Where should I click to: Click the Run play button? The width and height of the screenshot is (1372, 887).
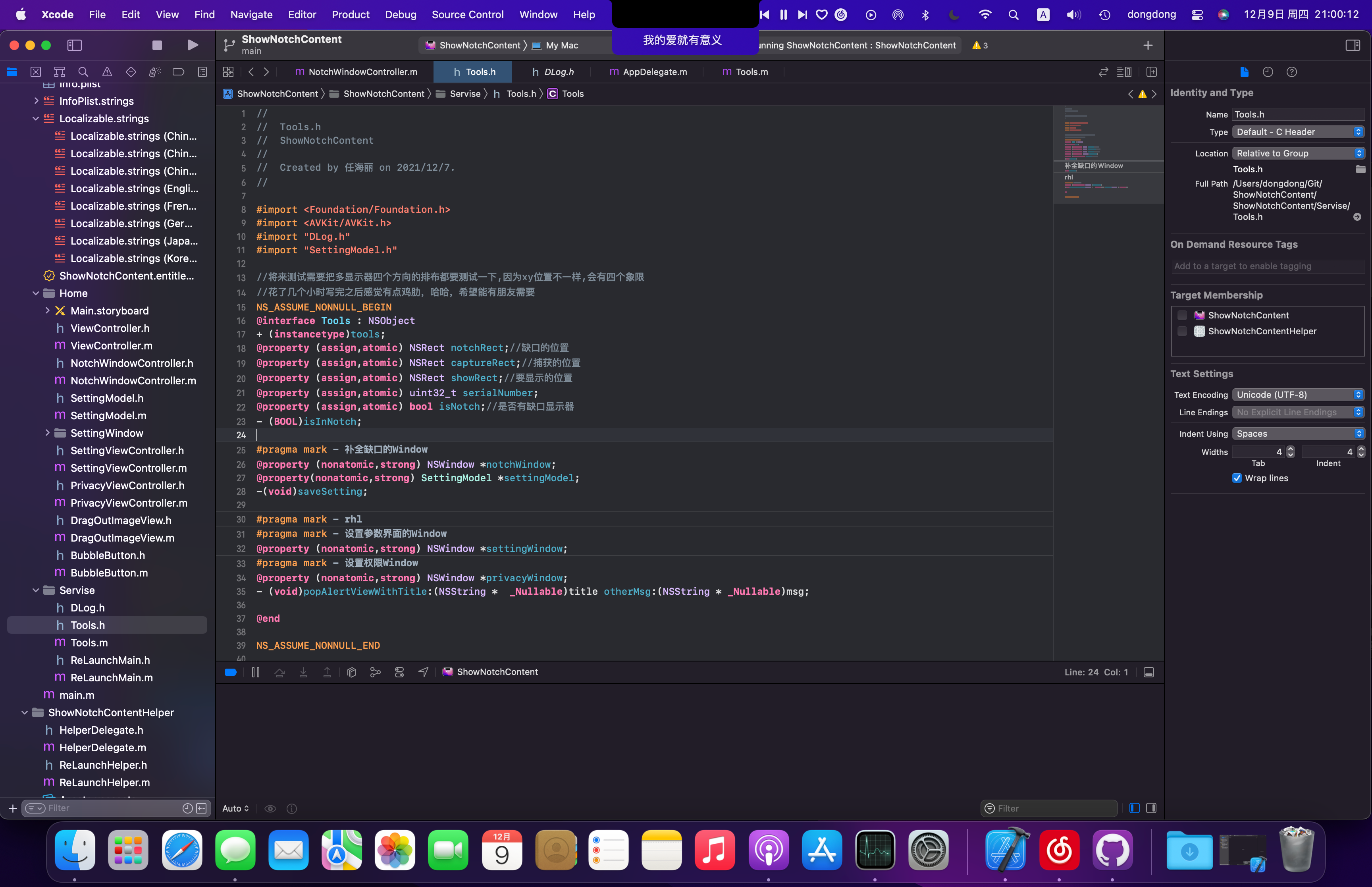pos(193,45)
